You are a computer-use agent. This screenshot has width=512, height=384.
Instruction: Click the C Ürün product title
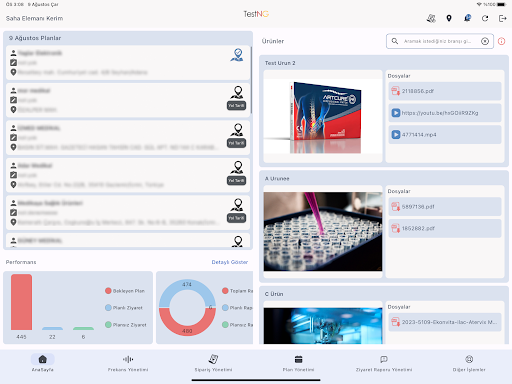coord(274,294)
